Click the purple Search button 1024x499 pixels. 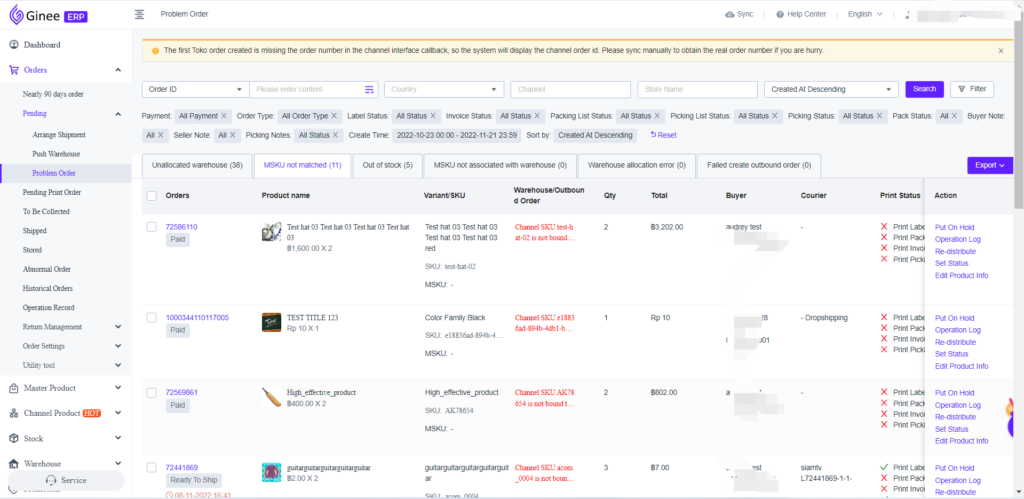[924, 89]
